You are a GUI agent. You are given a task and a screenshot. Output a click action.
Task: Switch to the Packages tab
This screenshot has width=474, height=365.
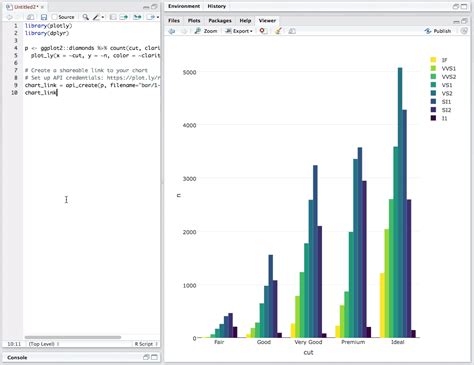click(220, 20)
